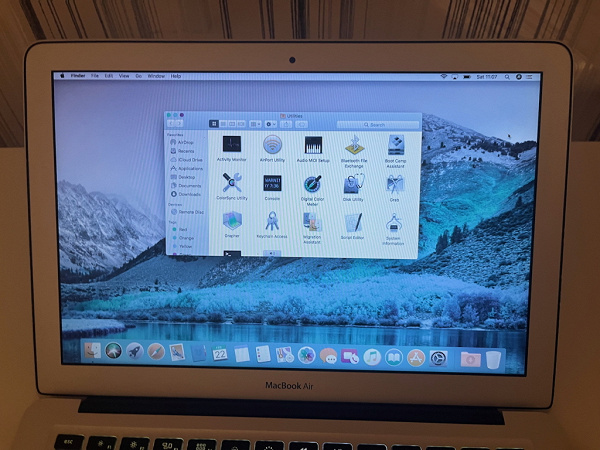Viewport: 600px width, 450px height.
Task: Go forward in Finder window
Action: (179, 123)
